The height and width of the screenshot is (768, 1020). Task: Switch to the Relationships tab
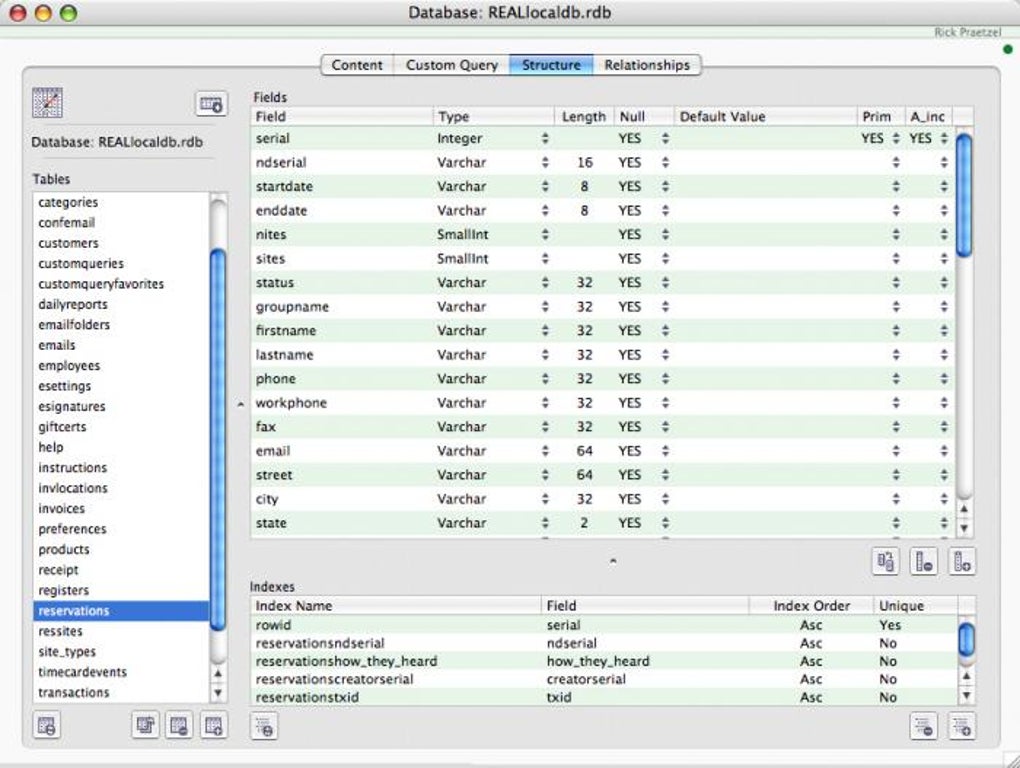[x=647, y=65]
